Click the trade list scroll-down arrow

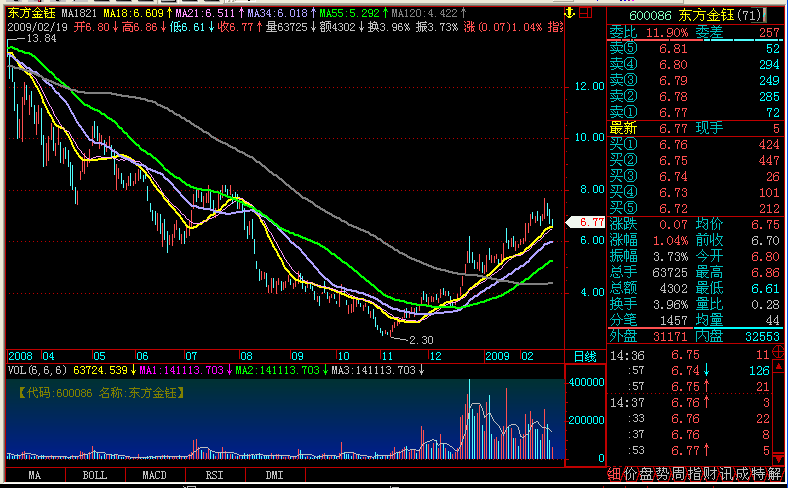[x=778, y=458]
